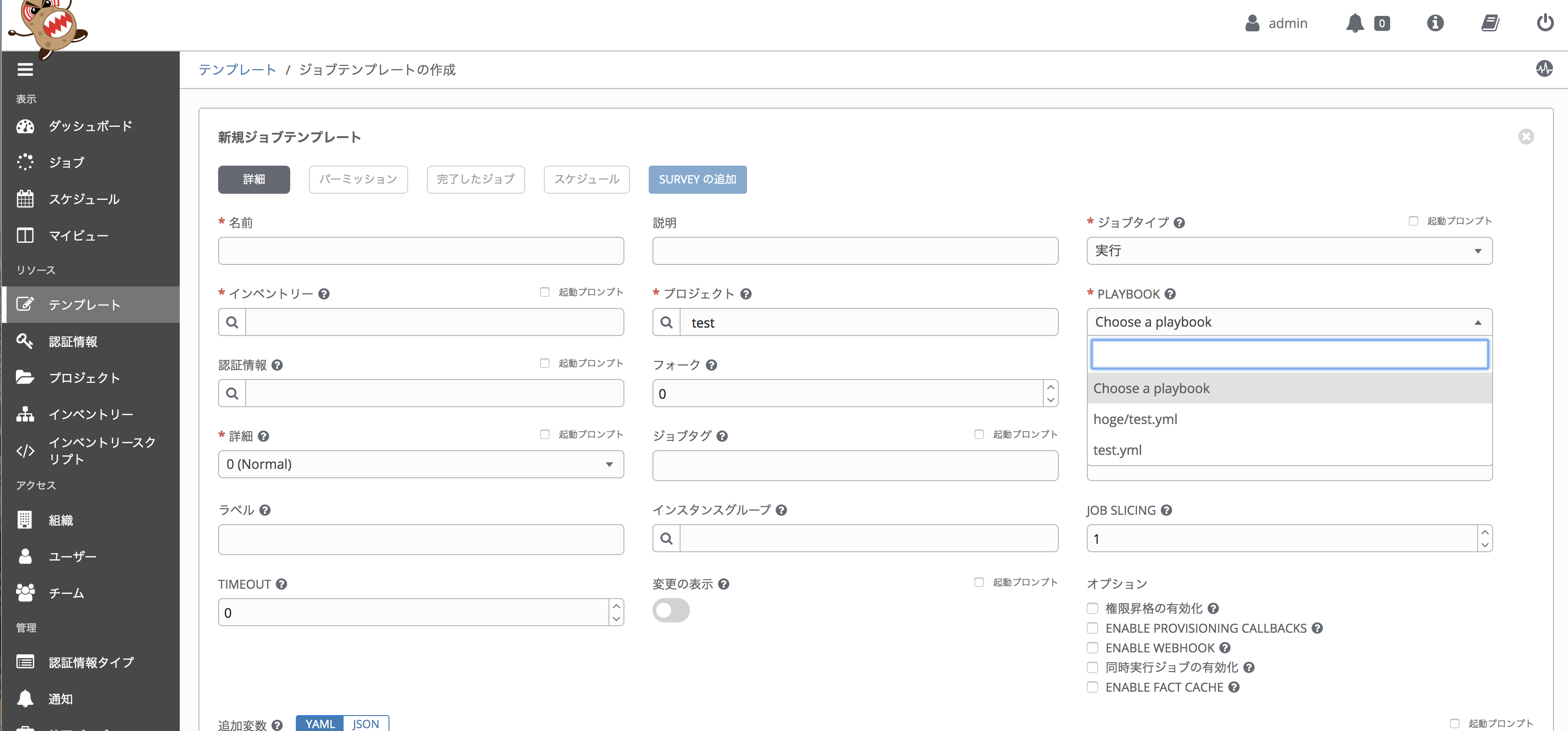Click the 名前 input field
This screenshot has height=731, width=1568.
pyautogui.click(x=420, y=251)
